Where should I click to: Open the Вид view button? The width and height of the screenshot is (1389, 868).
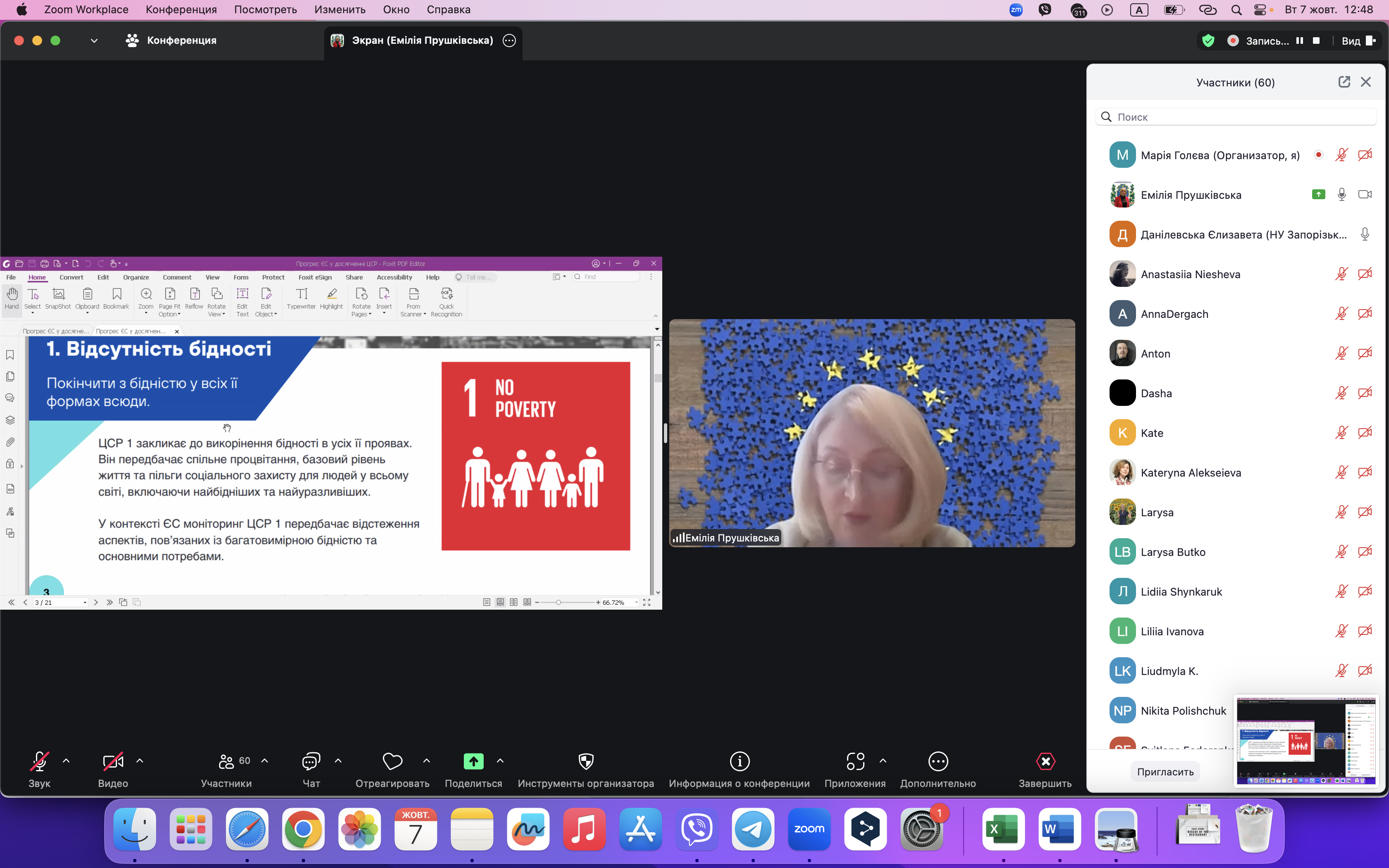click(x=1358, y=41)
